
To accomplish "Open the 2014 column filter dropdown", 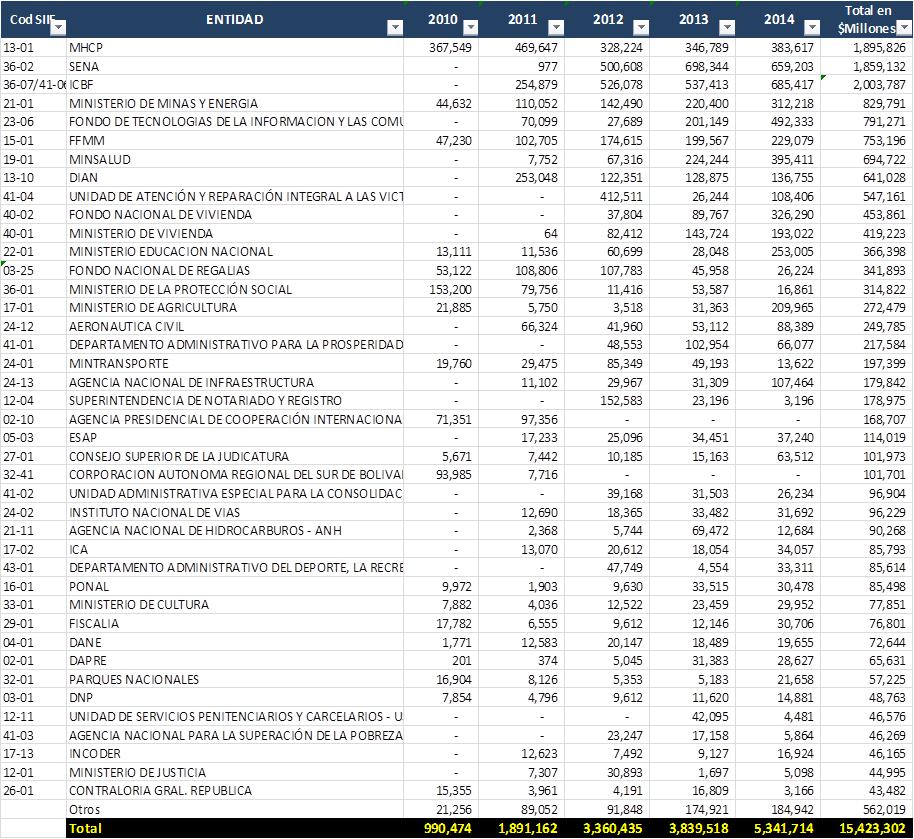I will pos(811,28).
